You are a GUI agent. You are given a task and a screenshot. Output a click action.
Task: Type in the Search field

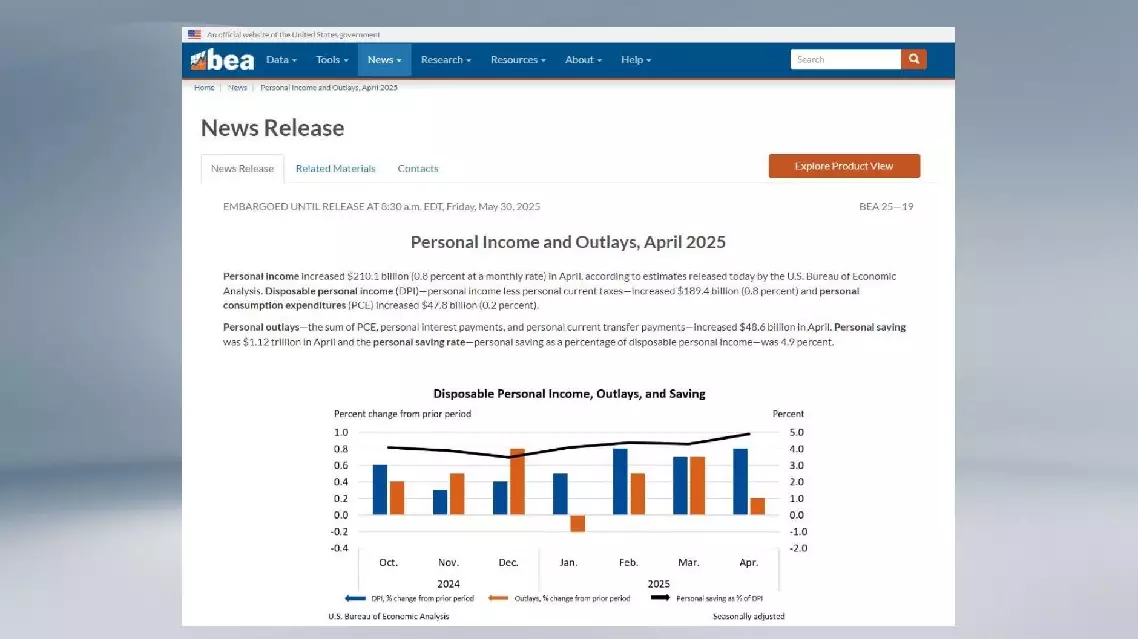pos(845,60)
